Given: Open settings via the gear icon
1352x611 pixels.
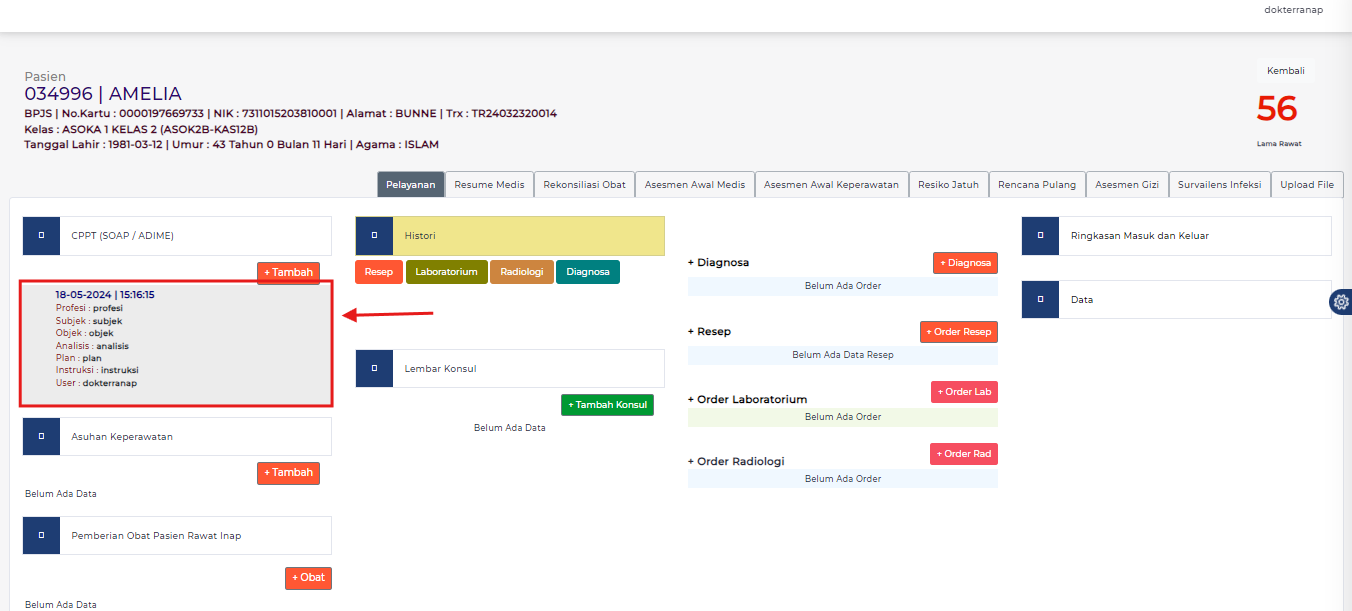Looking at the screenshot, I should 1340,301.
